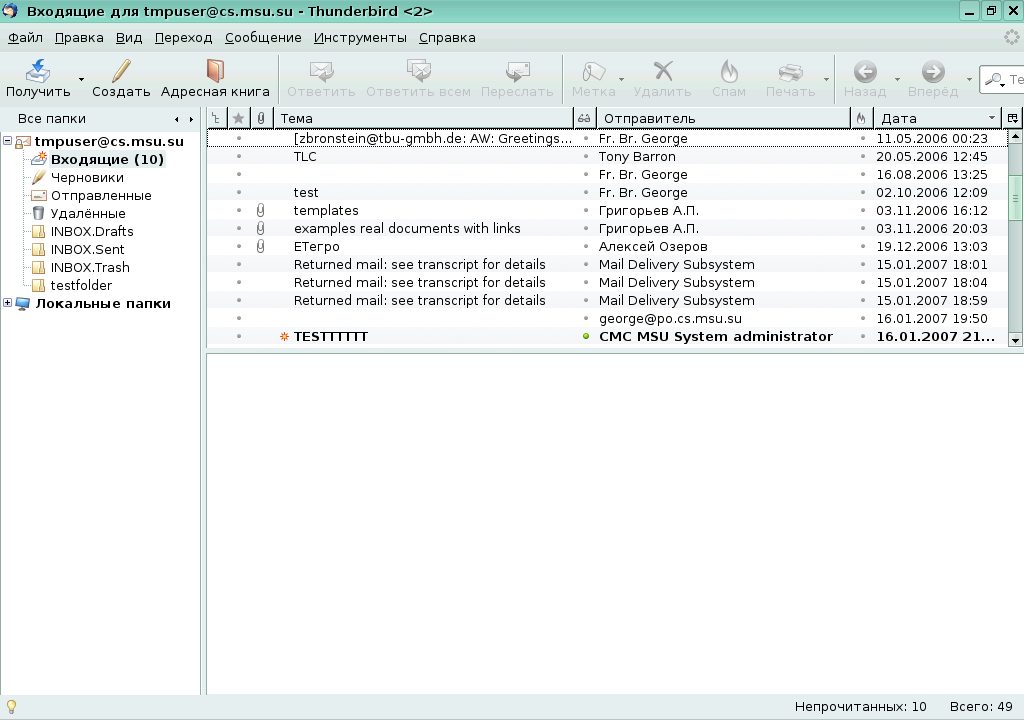This screenshot has width=1024, height=720.
Task: Collapse the tmpuser@cs.msu.su account tree
Action: coord(8,141)
